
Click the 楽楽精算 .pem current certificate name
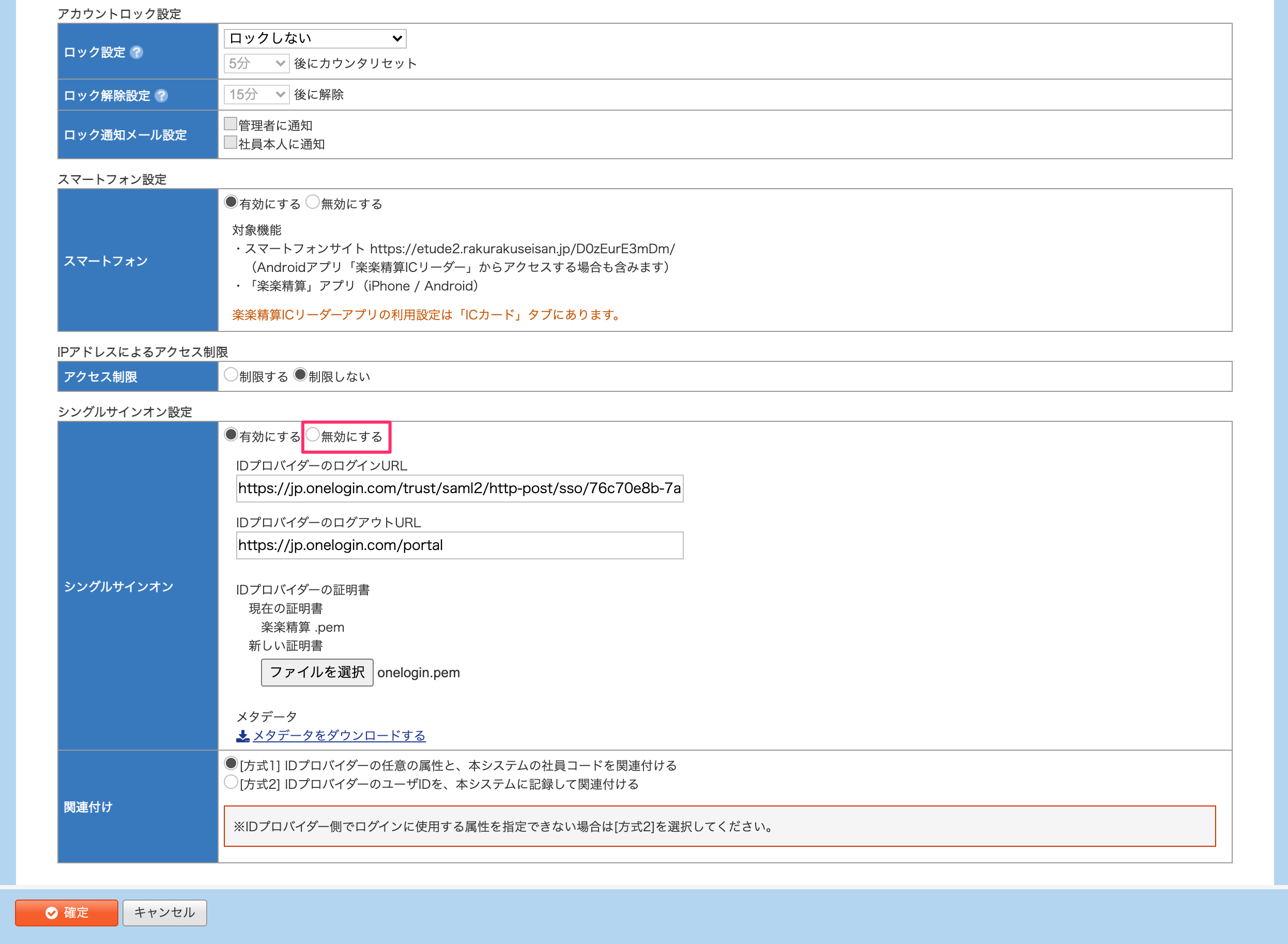[x=303, y=628]
